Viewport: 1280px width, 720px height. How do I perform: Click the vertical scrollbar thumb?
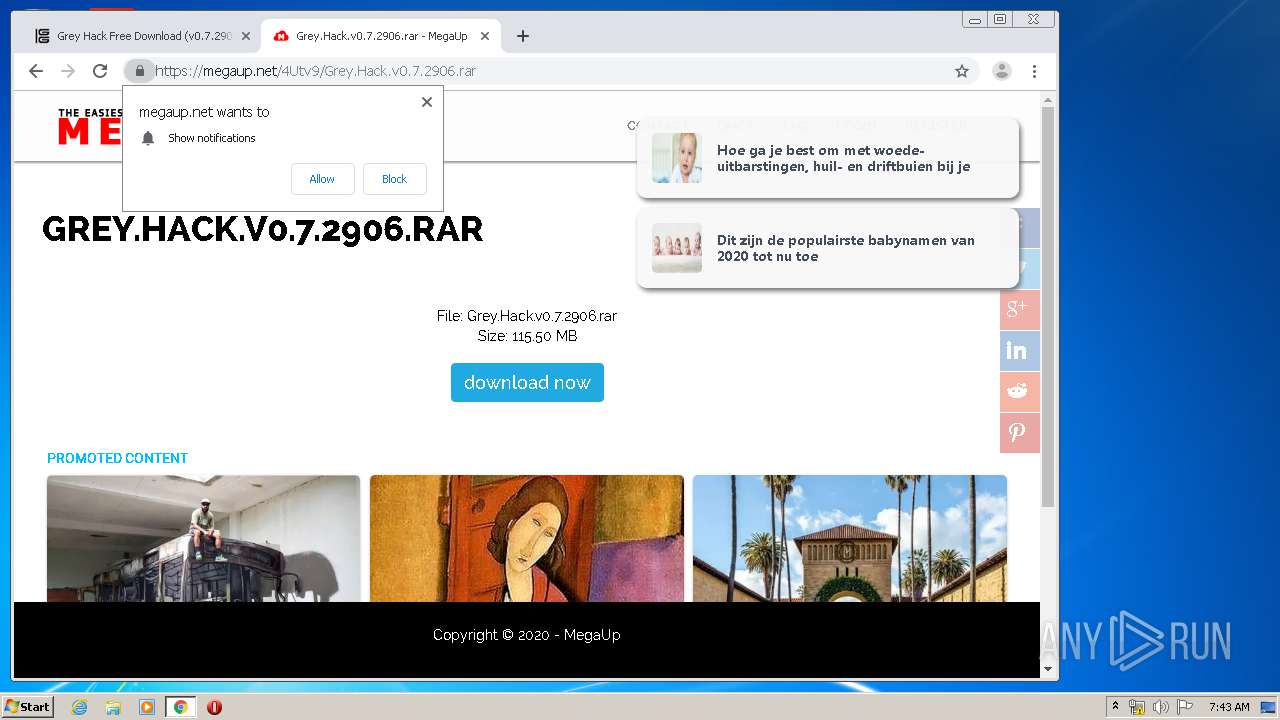[x=1048, y=305]
